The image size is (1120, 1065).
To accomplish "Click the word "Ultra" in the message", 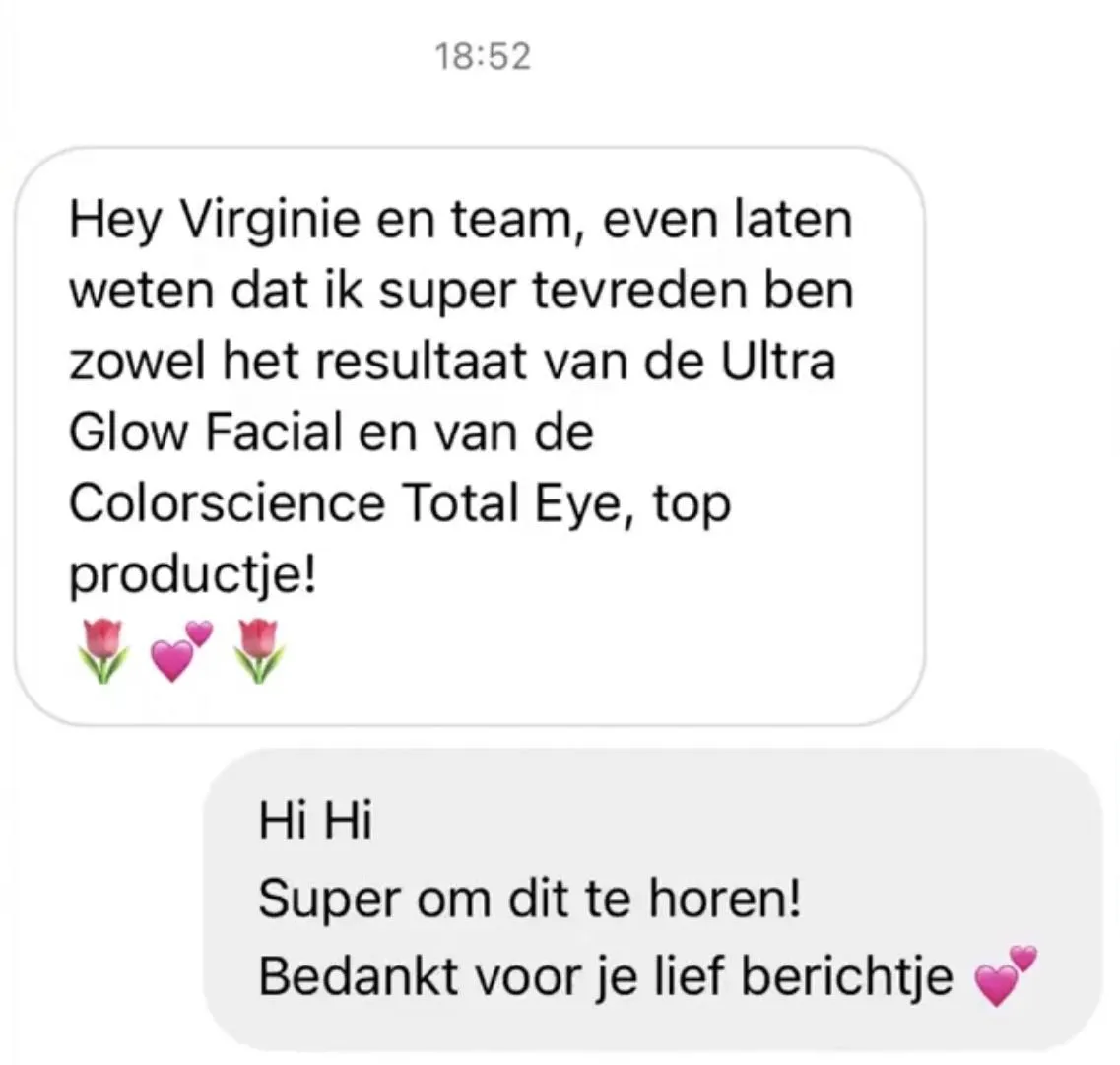I will (778, 362).
